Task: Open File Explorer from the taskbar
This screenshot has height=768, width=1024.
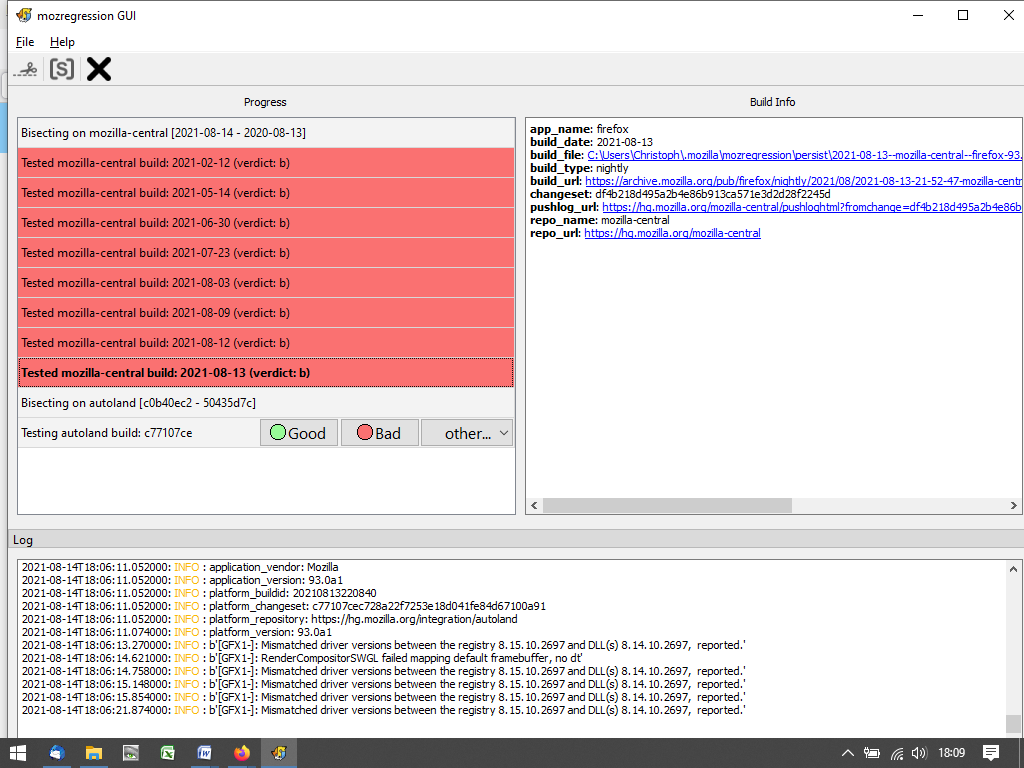Action: pos(93,753)
